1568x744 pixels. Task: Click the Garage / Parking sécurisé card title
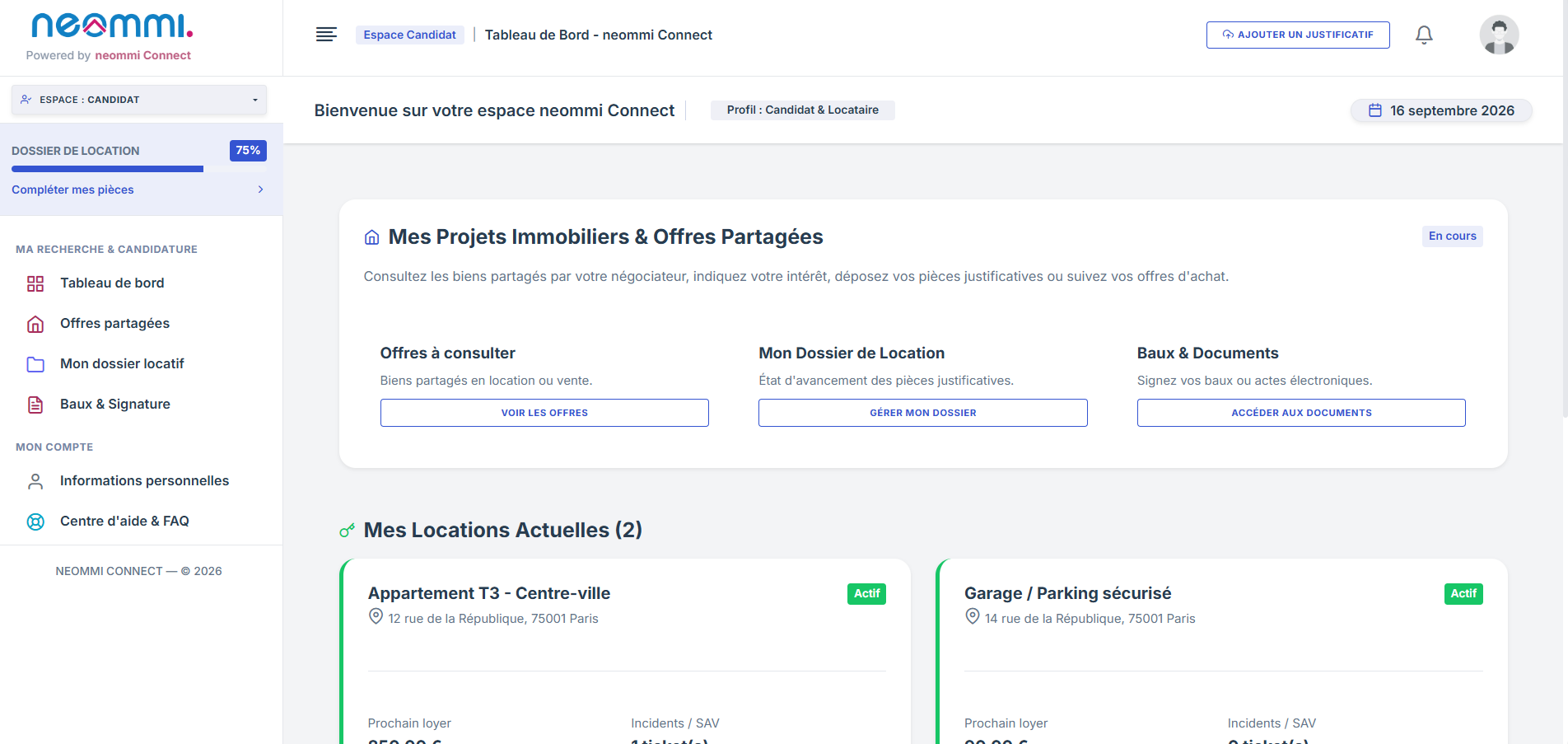tap(1067, 593)
